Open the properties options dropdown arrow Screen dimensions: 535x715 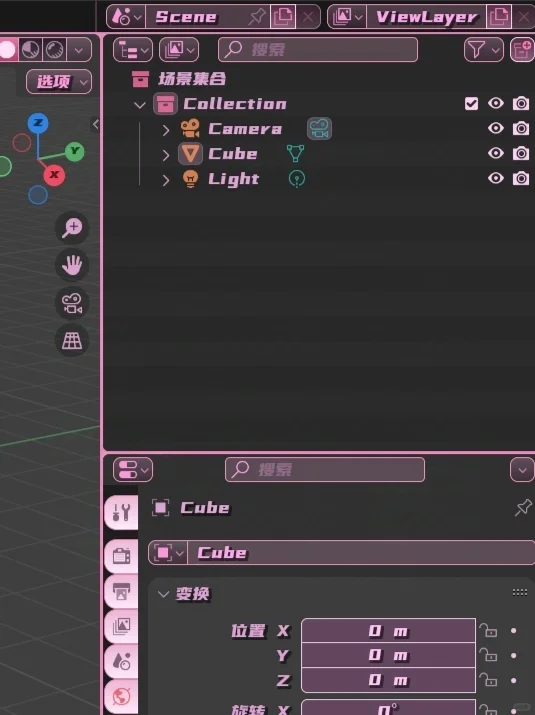(522, 470)
